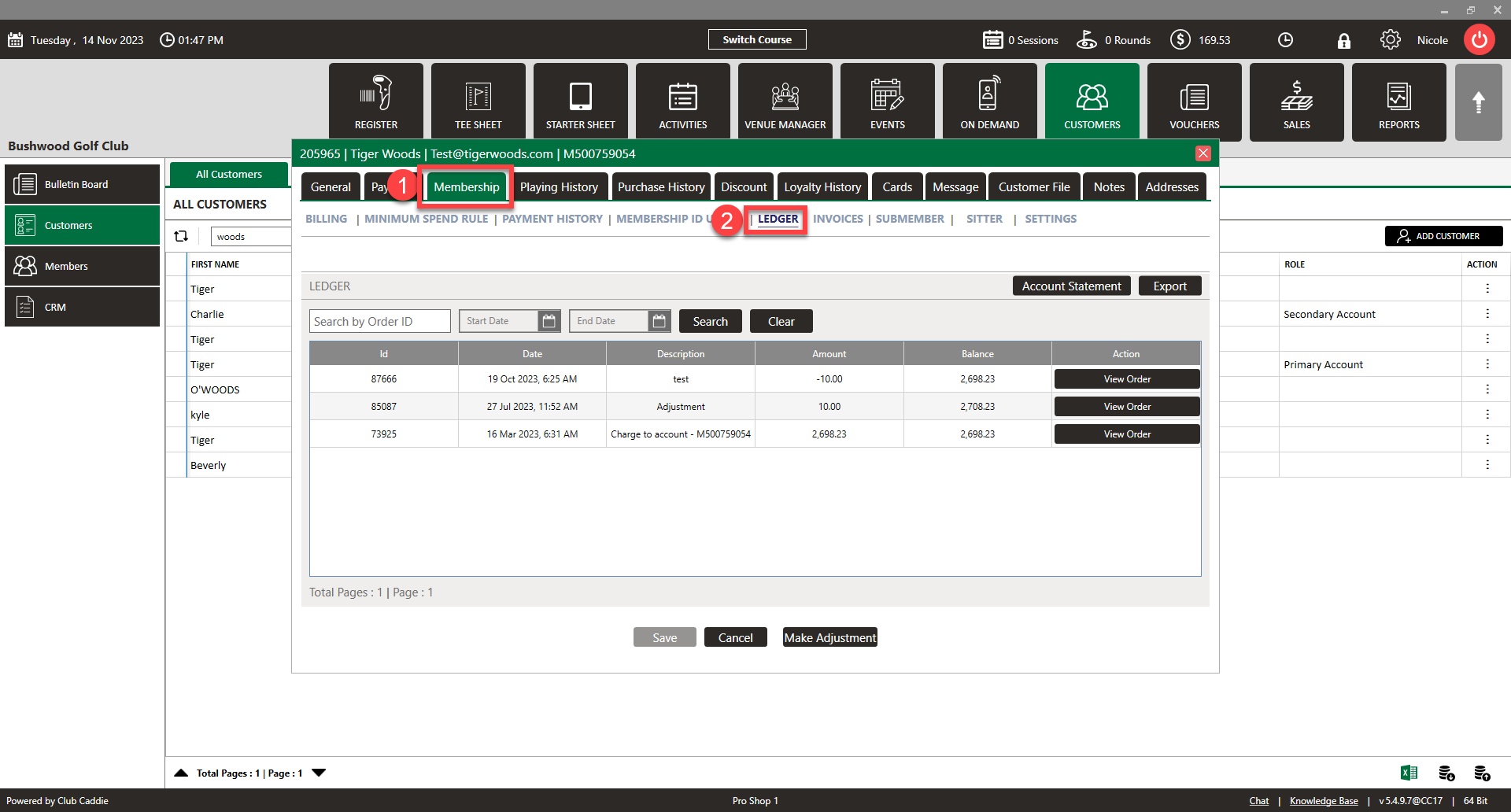
Task: Open the Knowledge Base link
Action: click(1324, 801)
